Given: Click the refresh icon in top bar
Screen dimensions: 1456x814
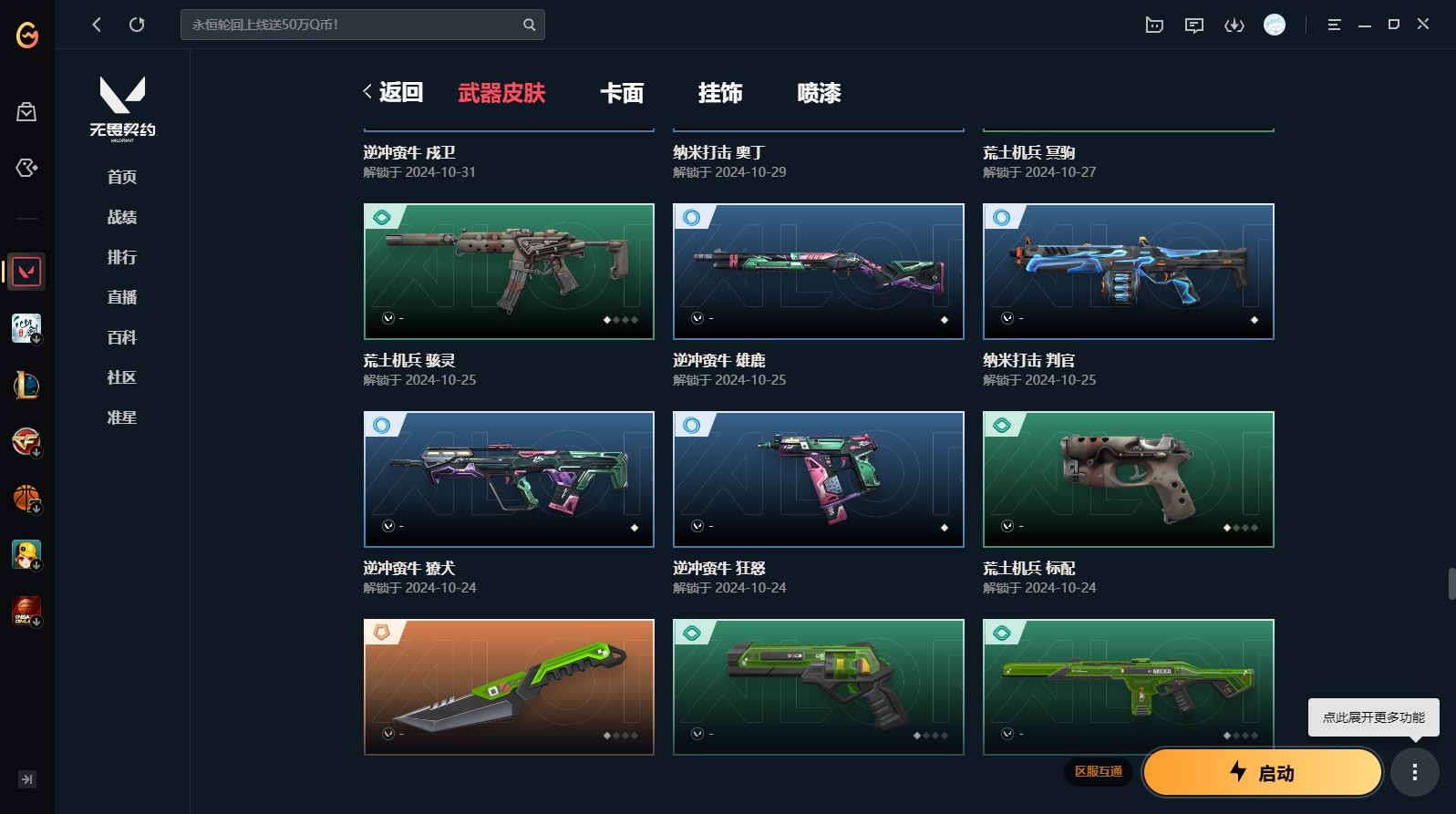Looking at the screenshot, I should click(137, 25).
